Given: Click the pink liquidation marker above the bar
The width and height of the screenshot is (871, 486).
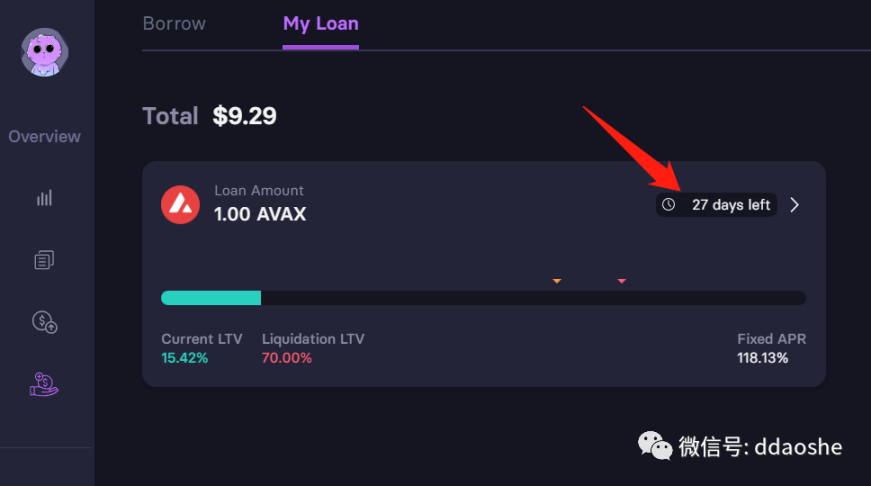Looking at the screenshot, I should [x=622, y=281].
